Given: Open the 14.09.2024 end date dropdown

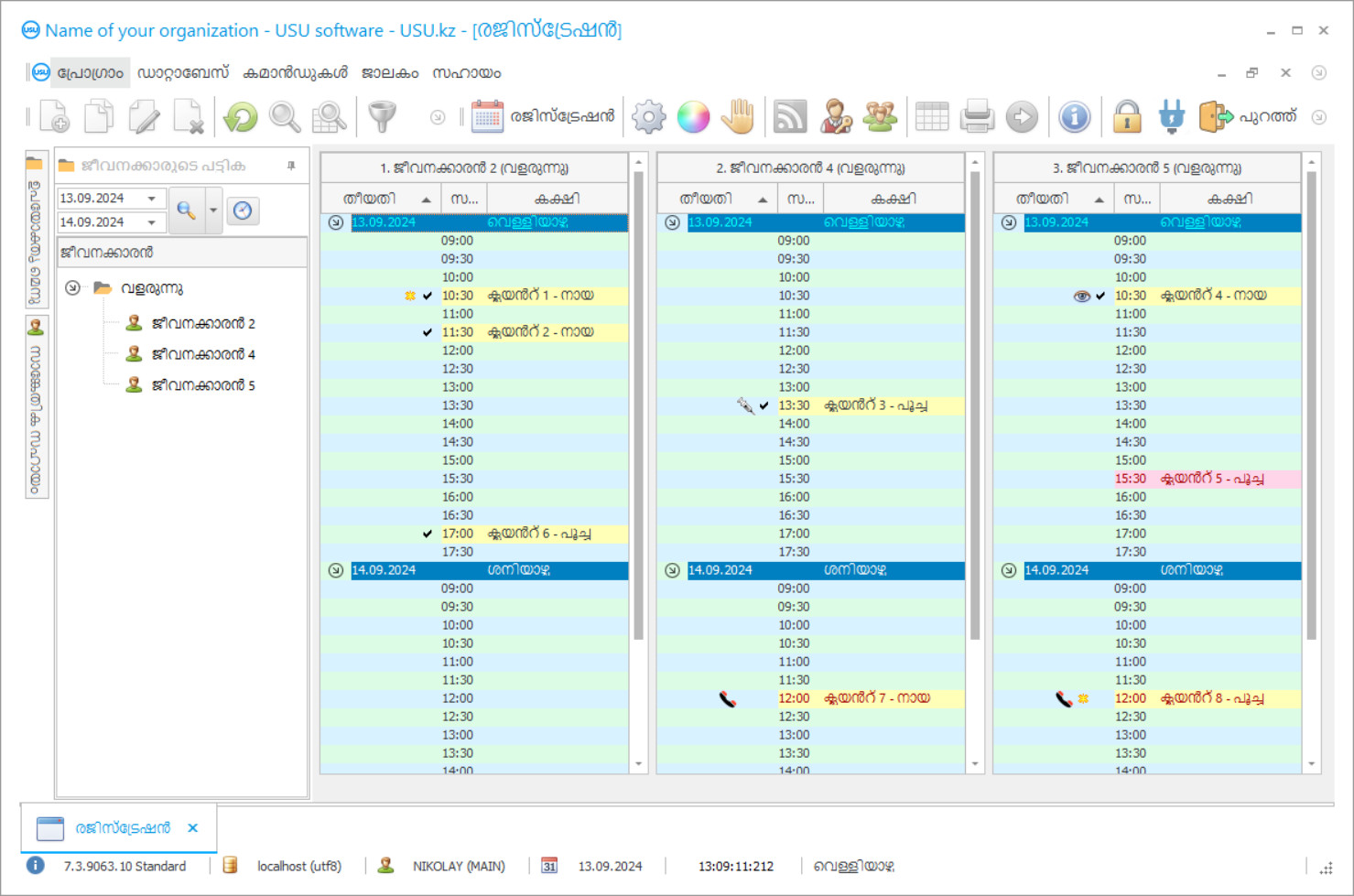Looking at the screenshot, I should point(152,222).
